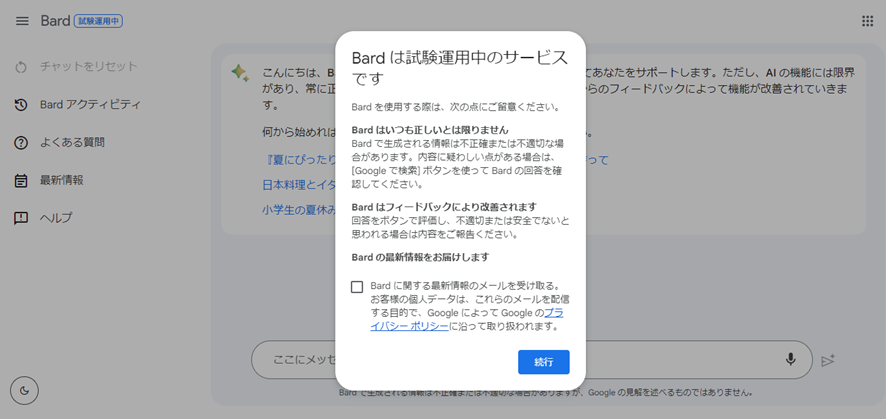
Task: Open the Google apps grid
Action: [x=867, y=21]
